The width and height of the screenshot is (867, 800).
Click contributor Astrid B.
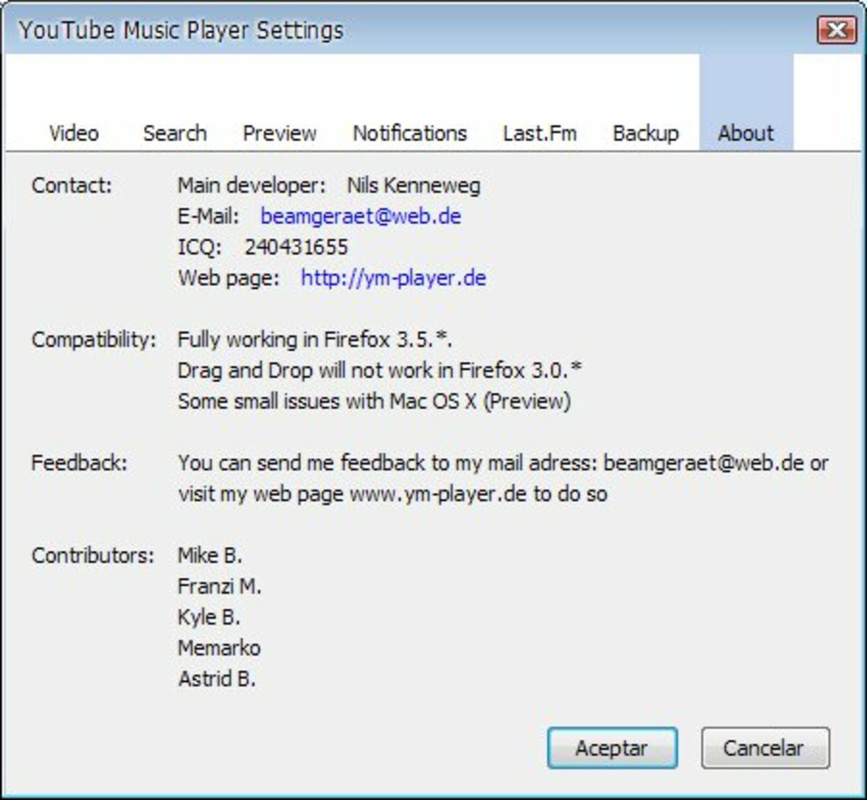pos(217,679)
